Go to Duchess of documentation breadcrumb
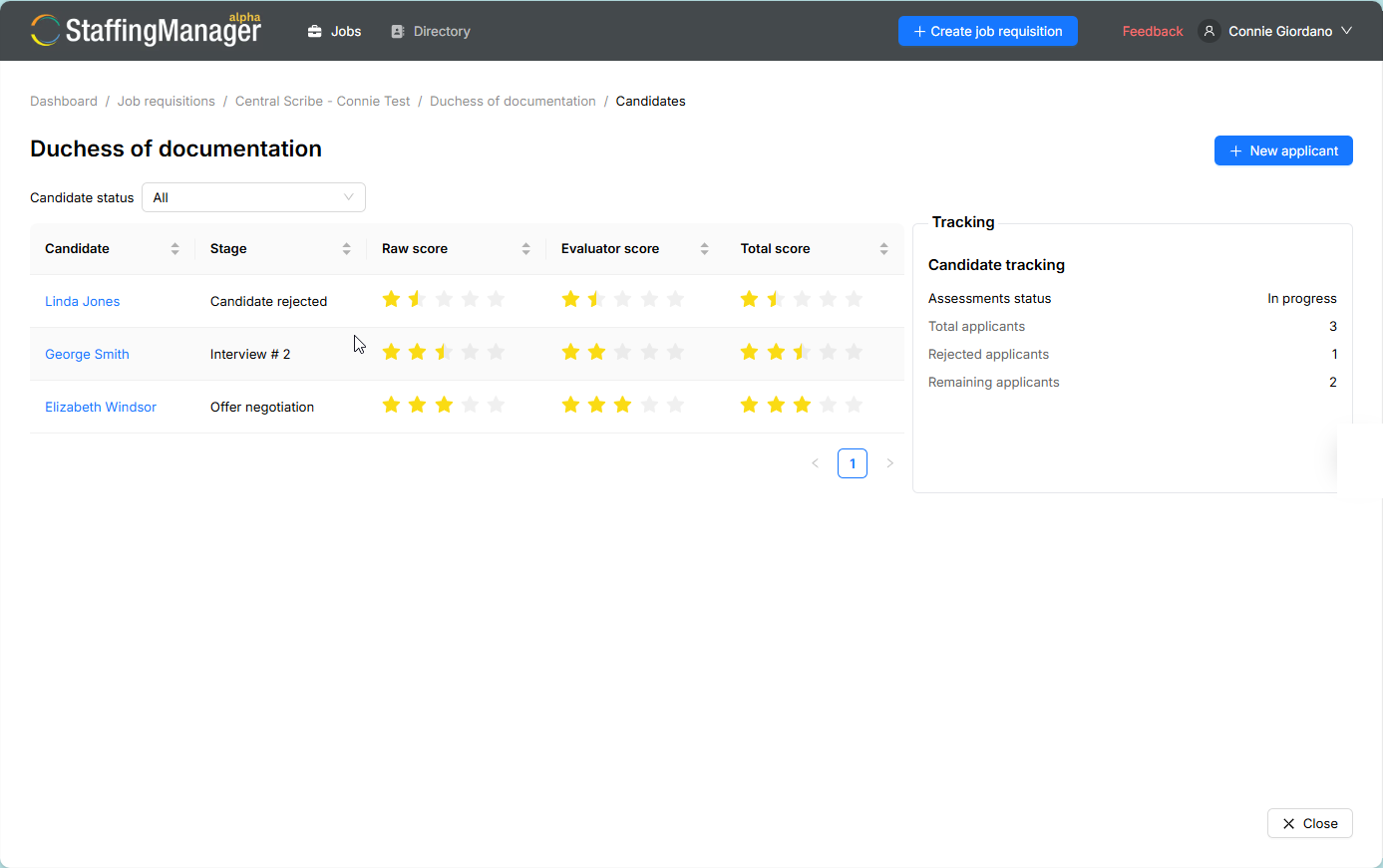The image size is (1383, 868). click(513, 101)
